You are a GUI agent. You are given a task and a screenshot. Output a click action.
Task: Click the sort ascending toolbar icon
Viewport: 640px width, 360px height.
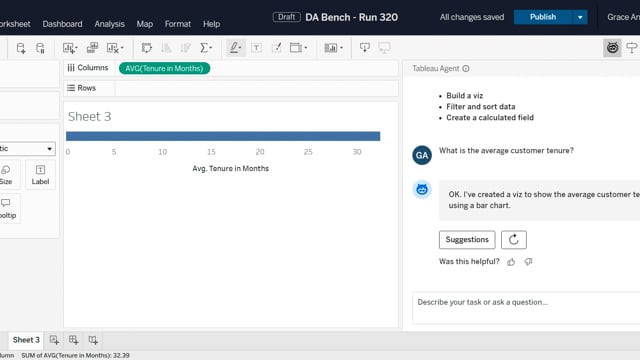pyautogui.click(x=166, y=48)
